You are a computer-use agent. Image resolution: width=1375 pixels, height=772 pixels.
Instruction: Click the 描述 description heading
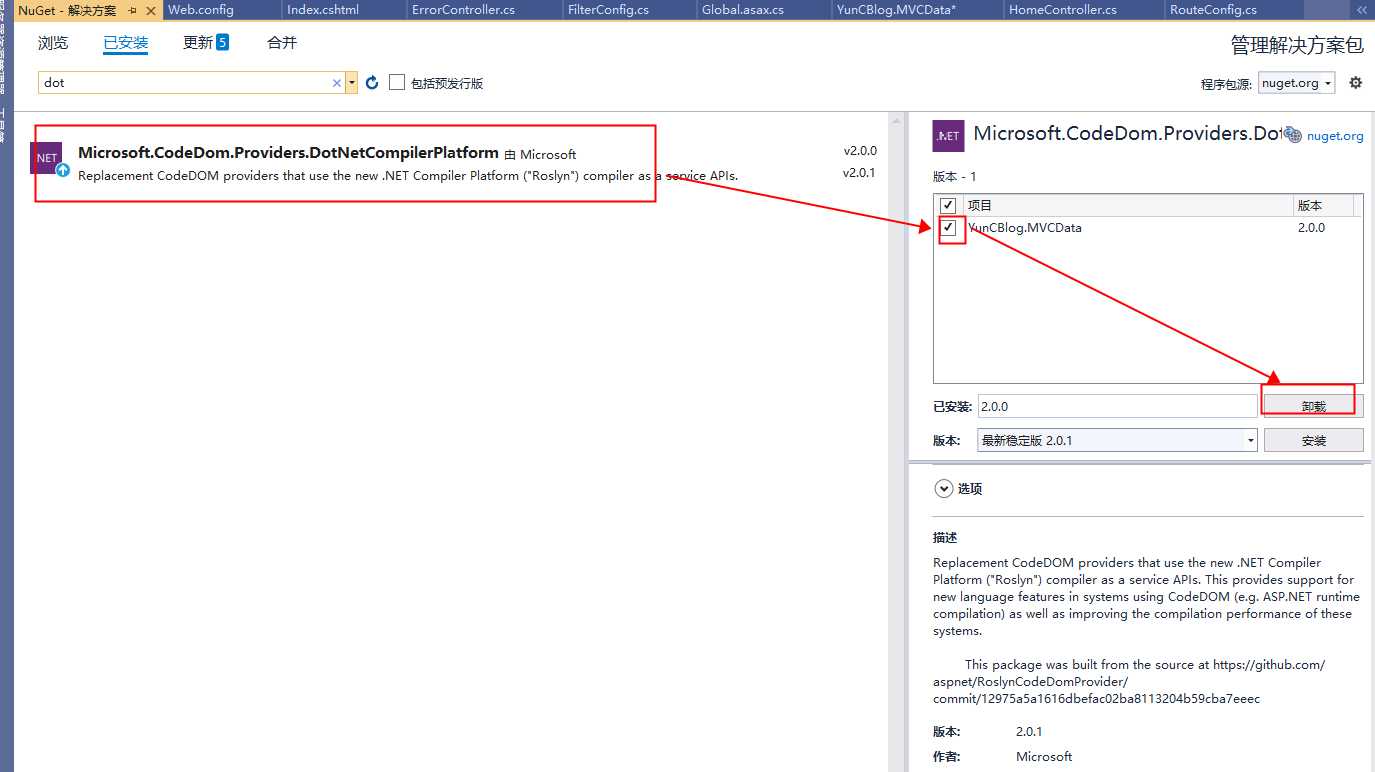(945, 538)
